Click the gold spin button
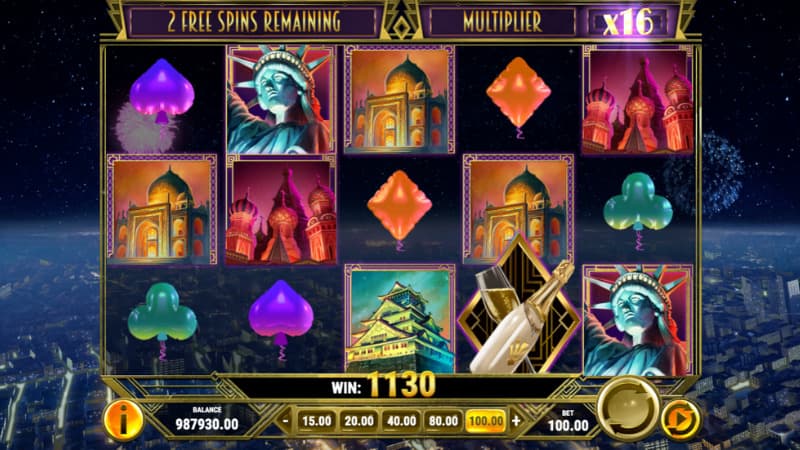The height and width of the screenshot is (450, 800). point(629,409)
